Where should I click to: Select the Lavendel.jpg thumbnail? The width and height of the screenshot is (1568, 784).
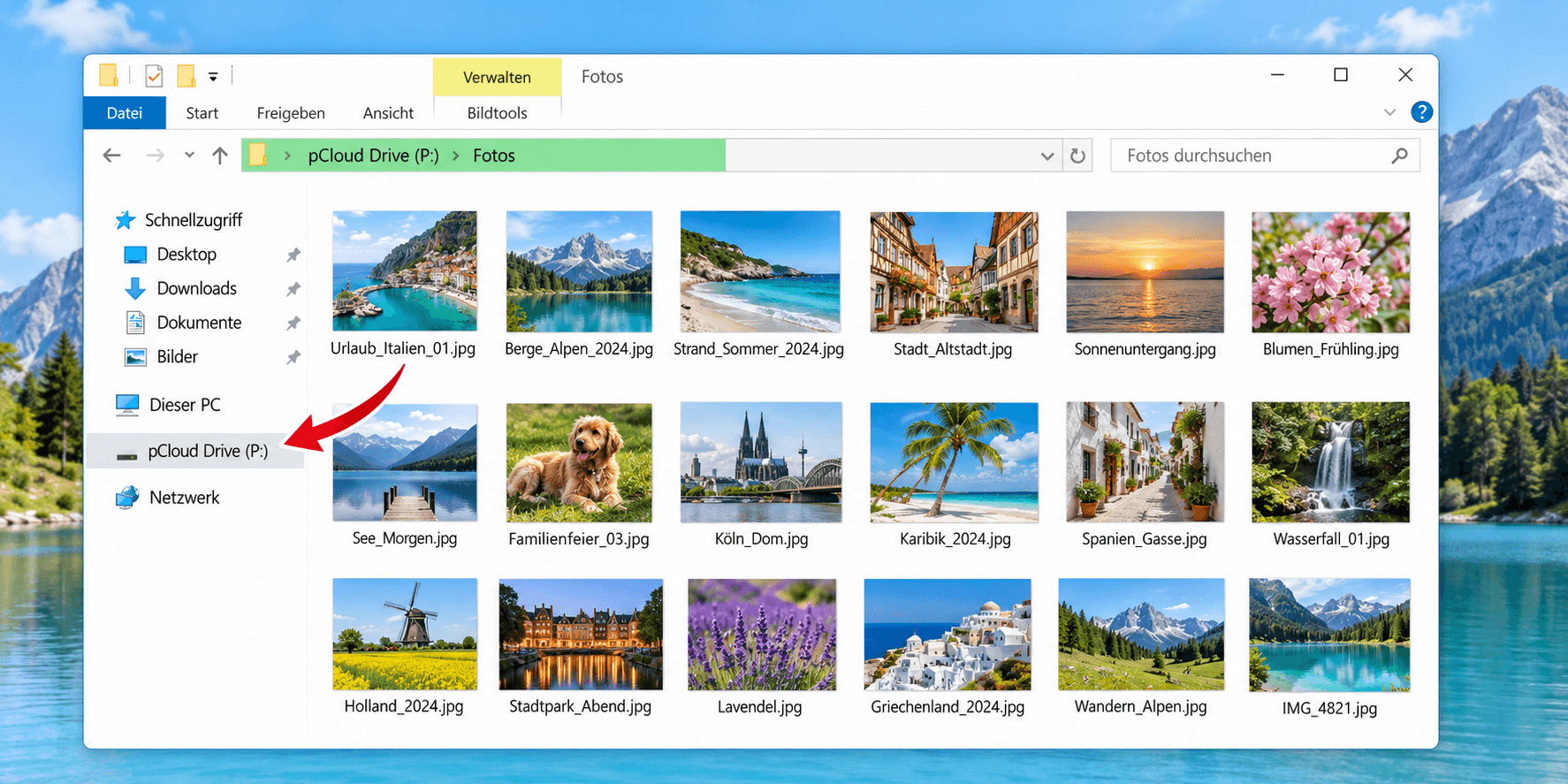pos(761,635)
